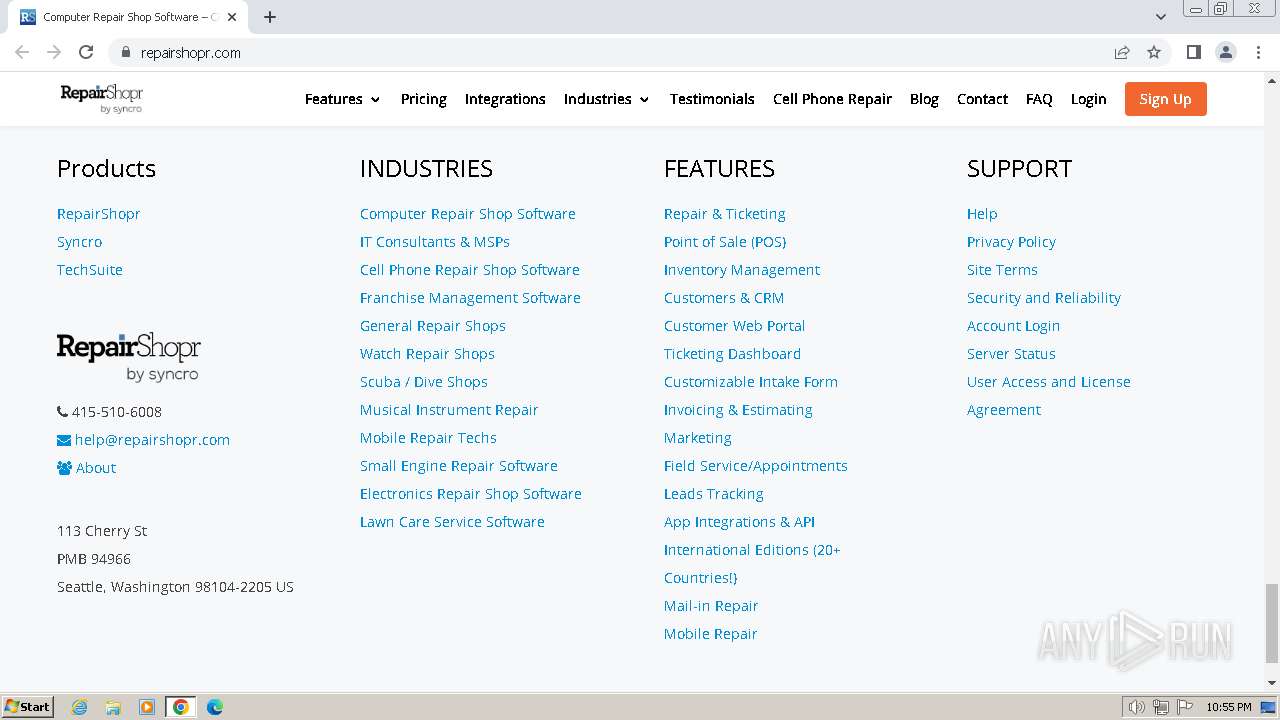Open Chrome three-dot menu

[x=1258, y=52]
